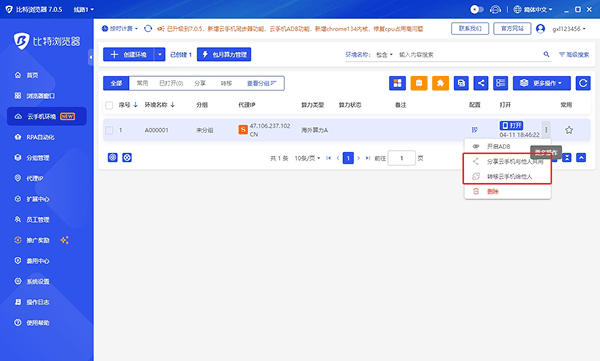Click the 费用中心 sidebar icon
The width and height of the screenshot is (600, 361).
click(x=18, y=261)
